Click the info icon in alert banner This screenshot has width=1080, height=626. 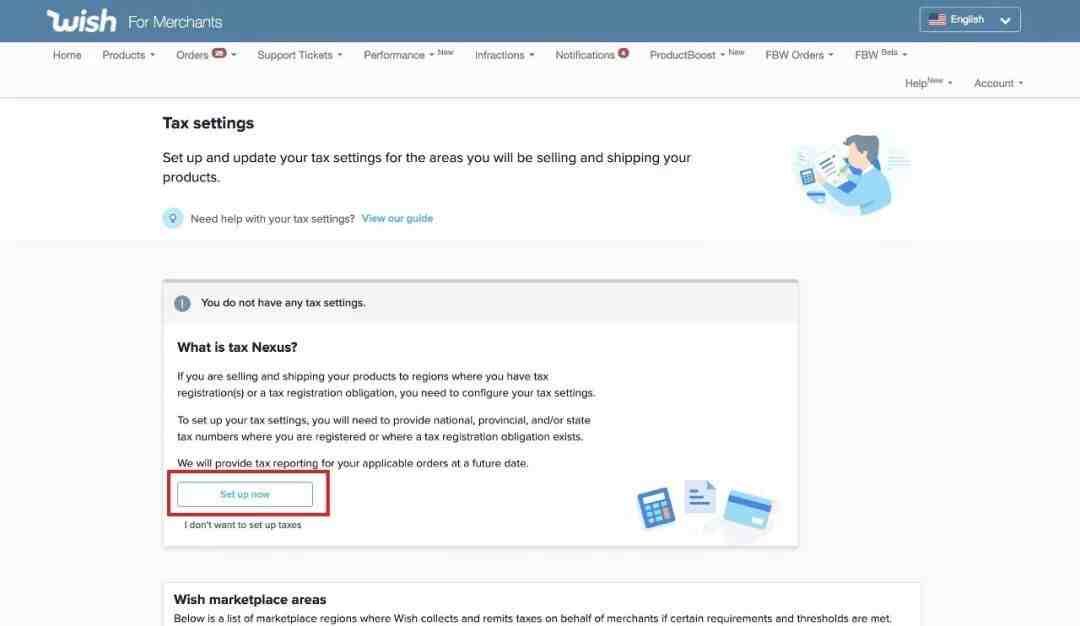(182, 303)
